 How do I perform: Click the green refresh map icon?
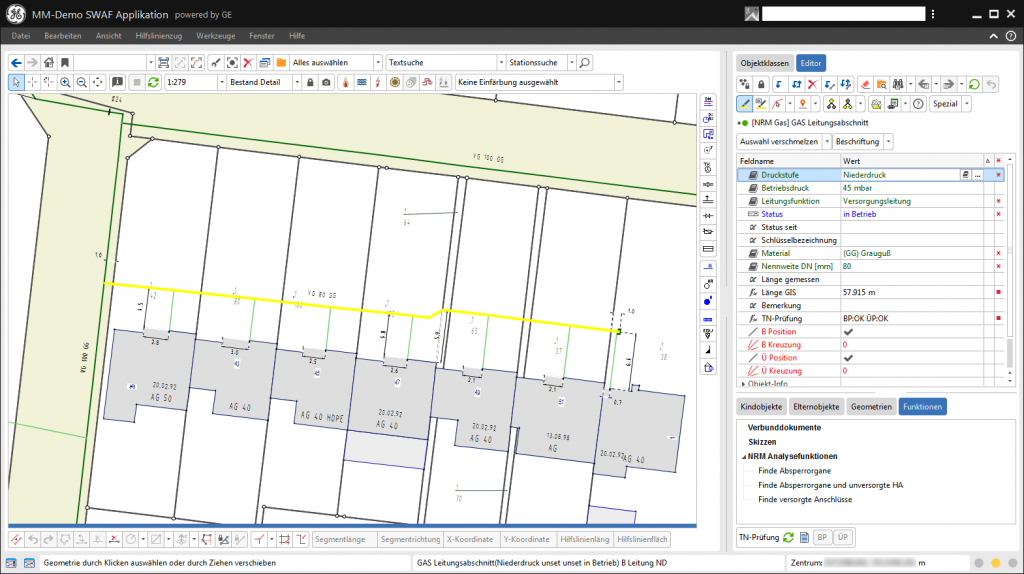click(x=153, y=82)
